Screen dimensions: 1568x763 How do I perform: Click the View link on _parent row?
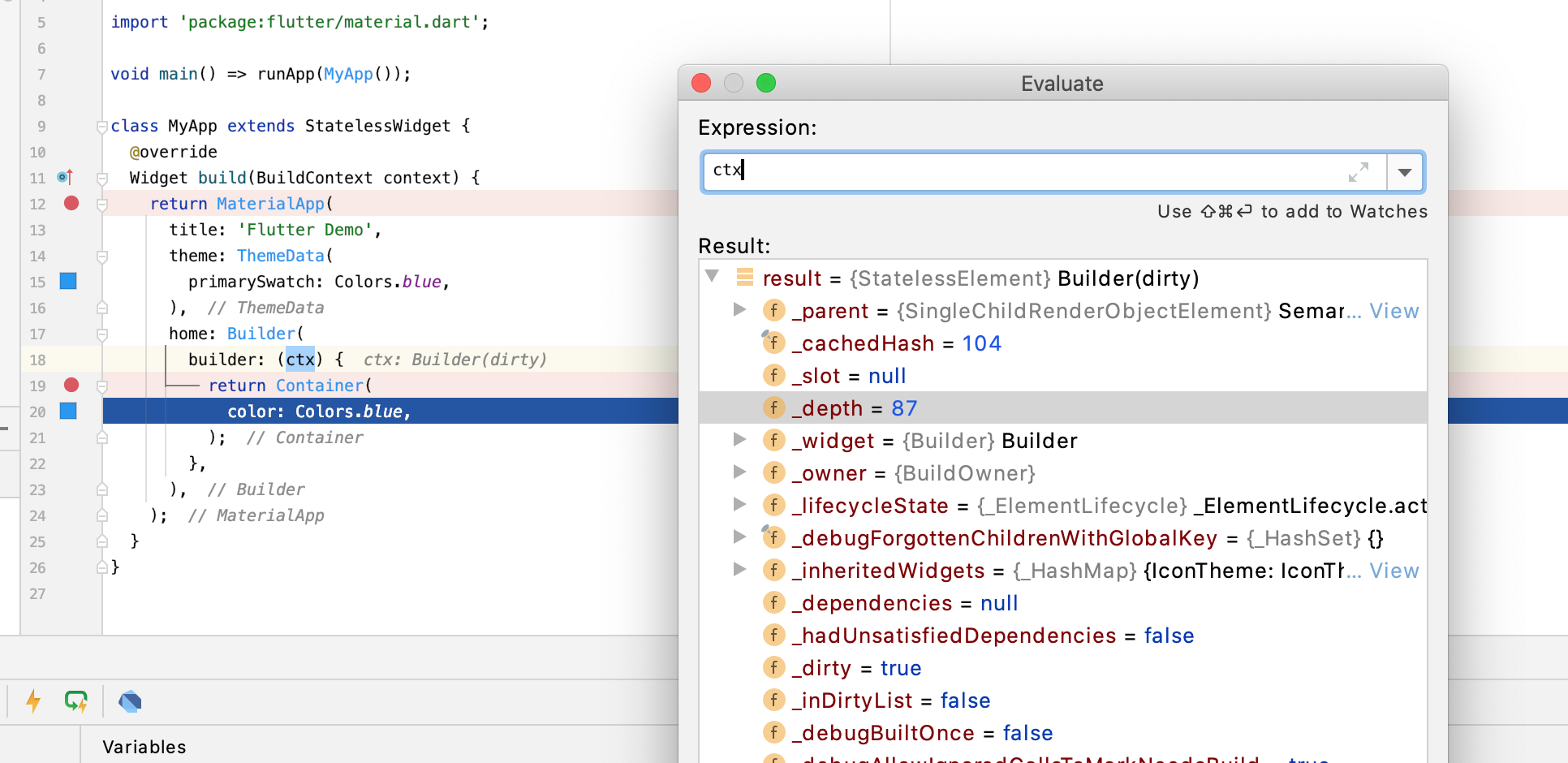point(1394,311)
